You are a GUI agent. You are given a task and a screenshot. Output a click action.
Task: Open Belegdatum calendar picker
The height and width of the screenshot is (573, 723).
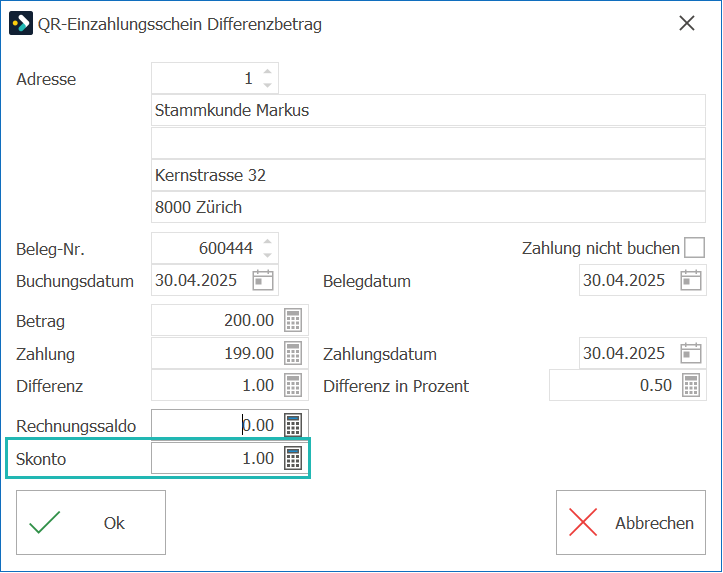(691, 280)
